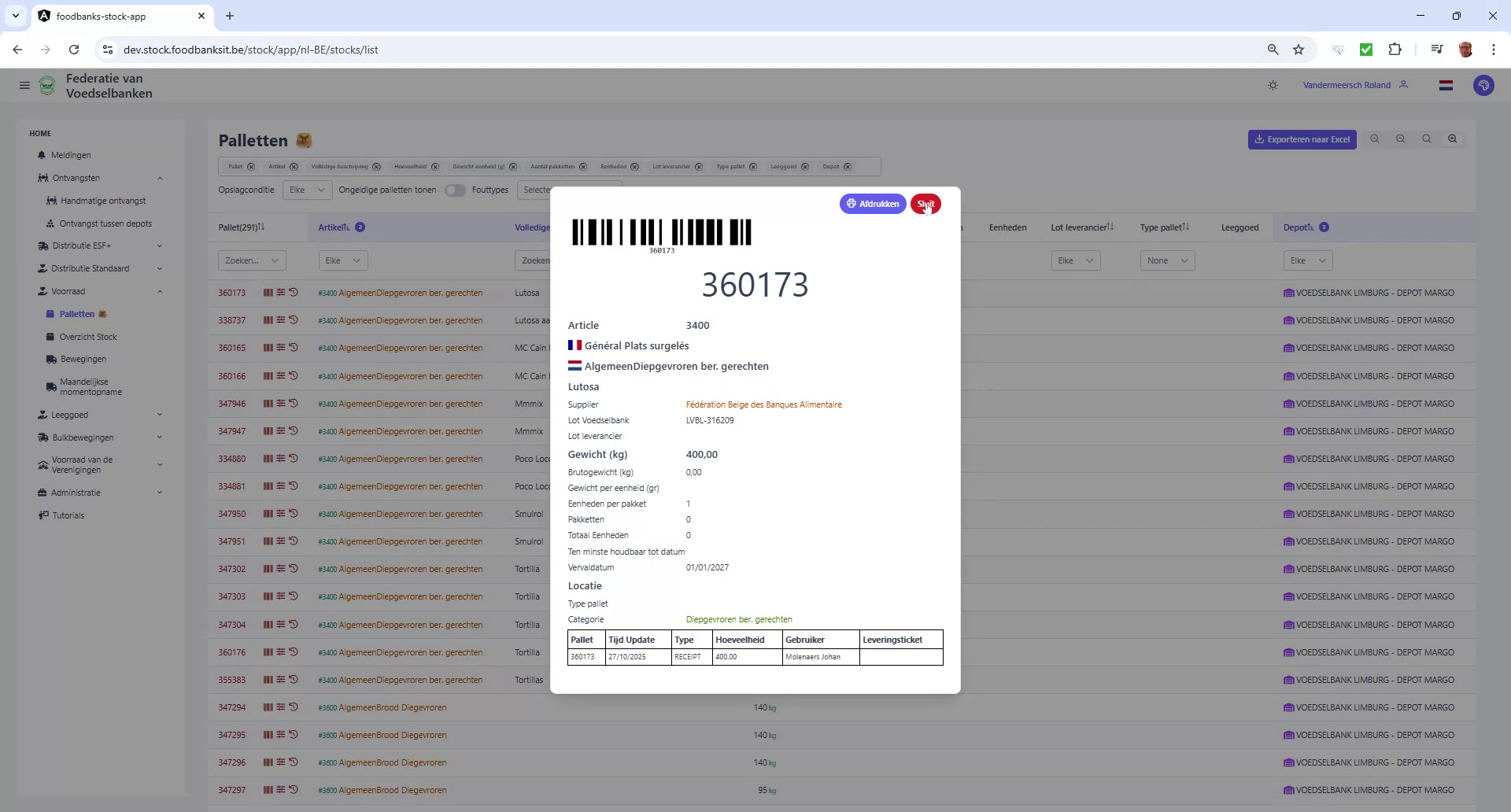
Task: Dismiss the Leeggoed filter chip
Action: click(x=804, y=166)
